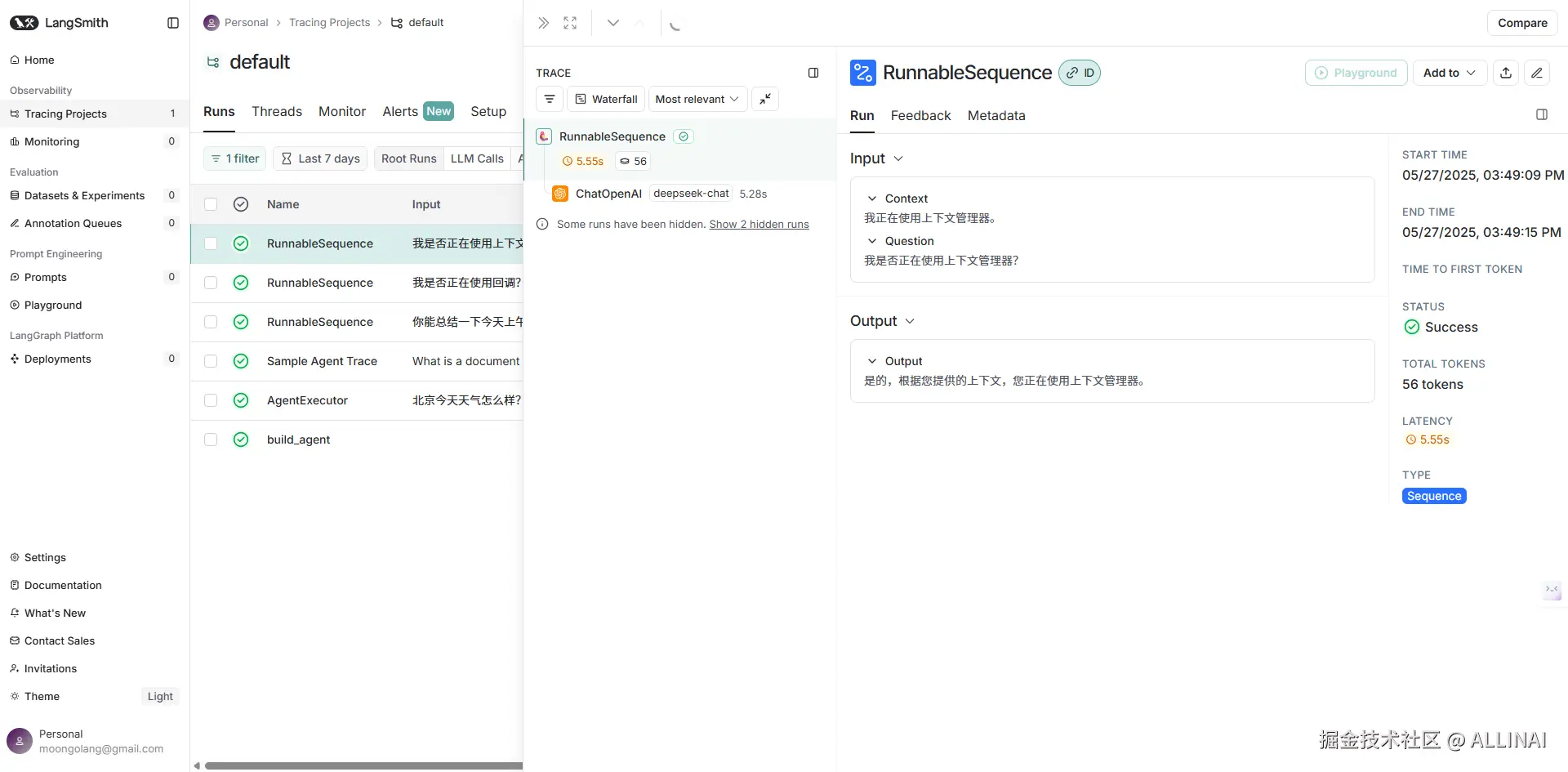Expand trace panel with double chevron icon

pyautogui.click(x=543, y=23)
